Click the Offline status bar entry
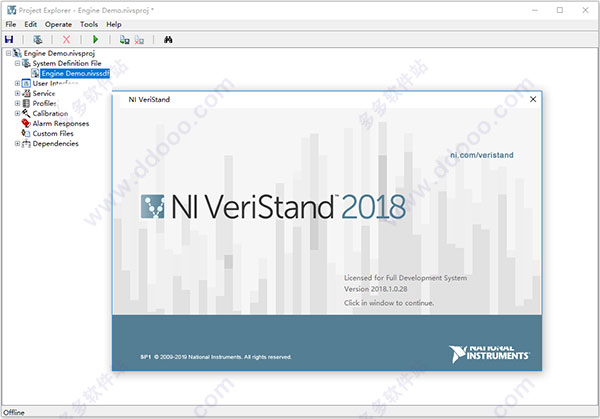Image resolution: width=600 pixels, height=419 pixels. (x=14, y=412)
